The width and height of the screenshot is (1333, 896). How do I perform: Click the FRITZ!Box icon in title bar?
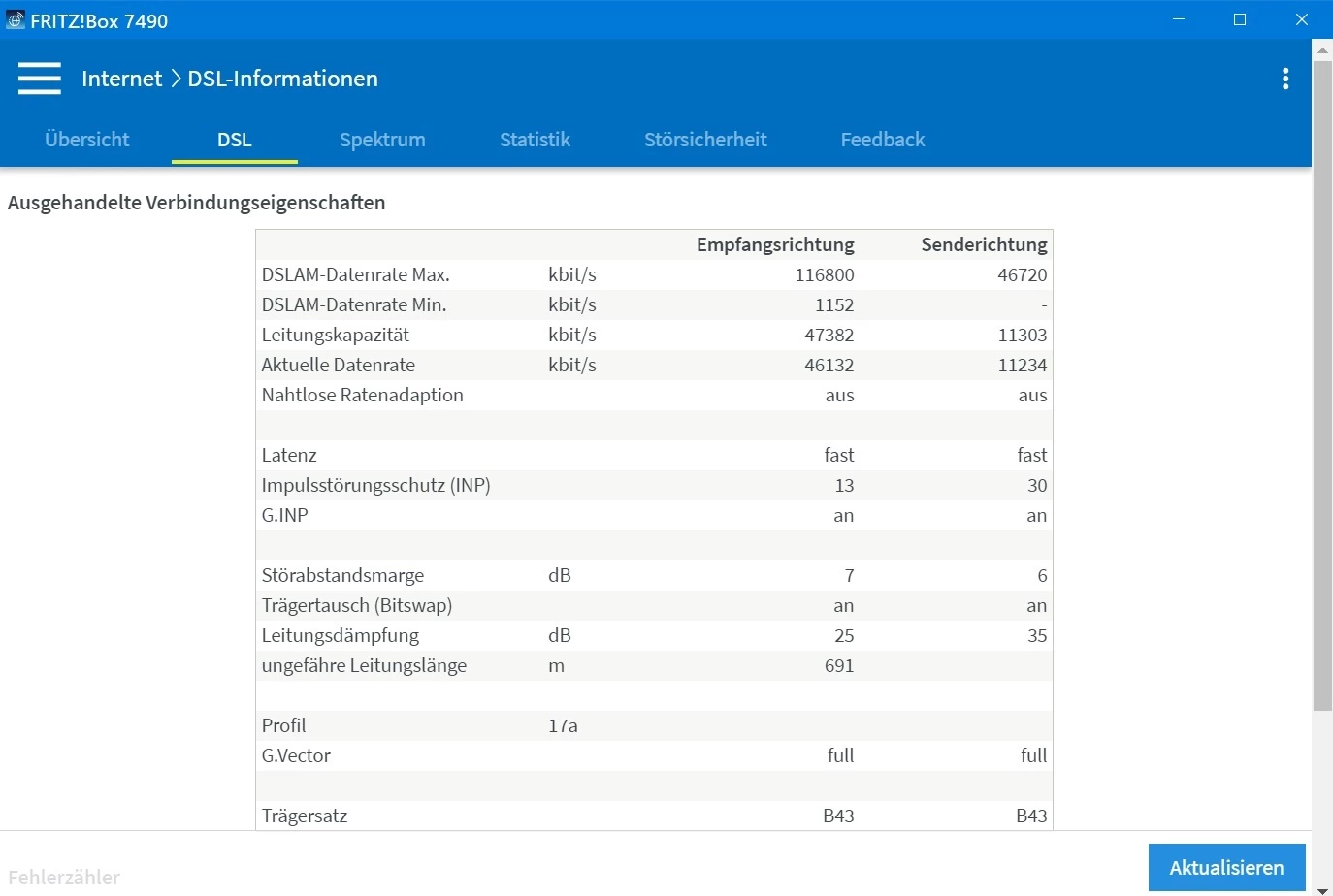pyautogui.click(x=16, y=20)
